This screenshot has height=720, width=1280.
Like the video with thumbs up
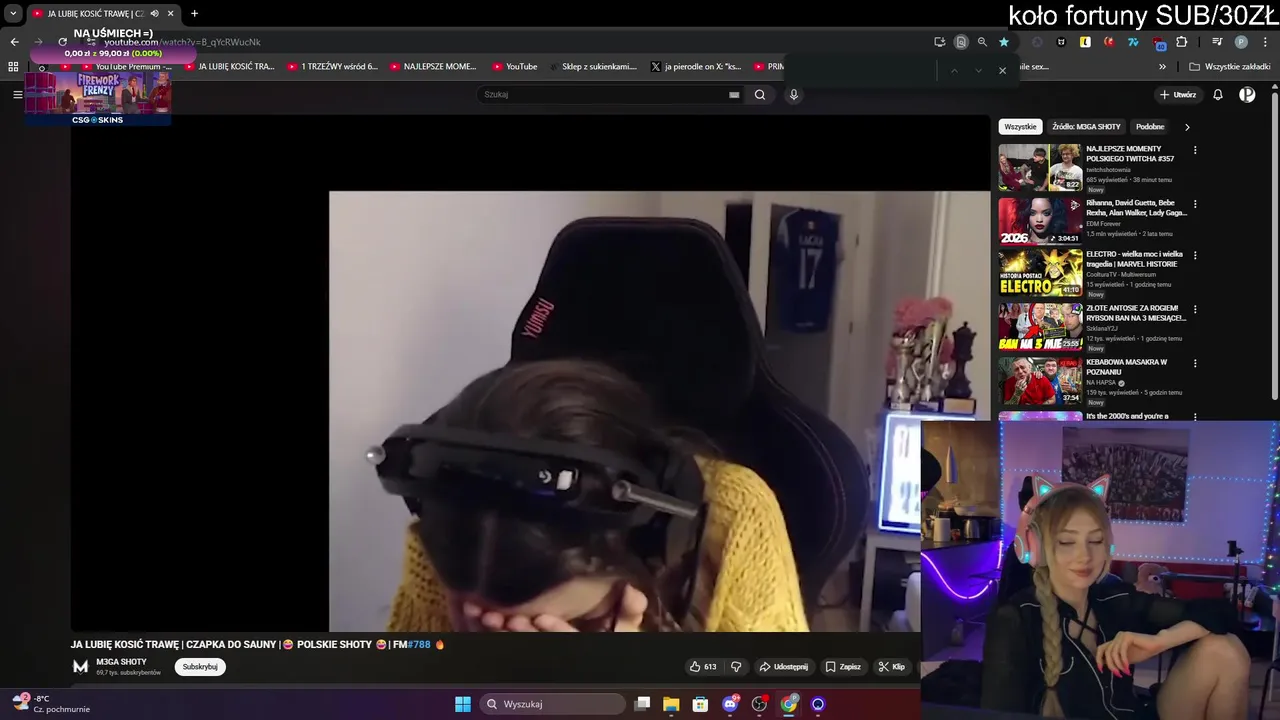703,667
